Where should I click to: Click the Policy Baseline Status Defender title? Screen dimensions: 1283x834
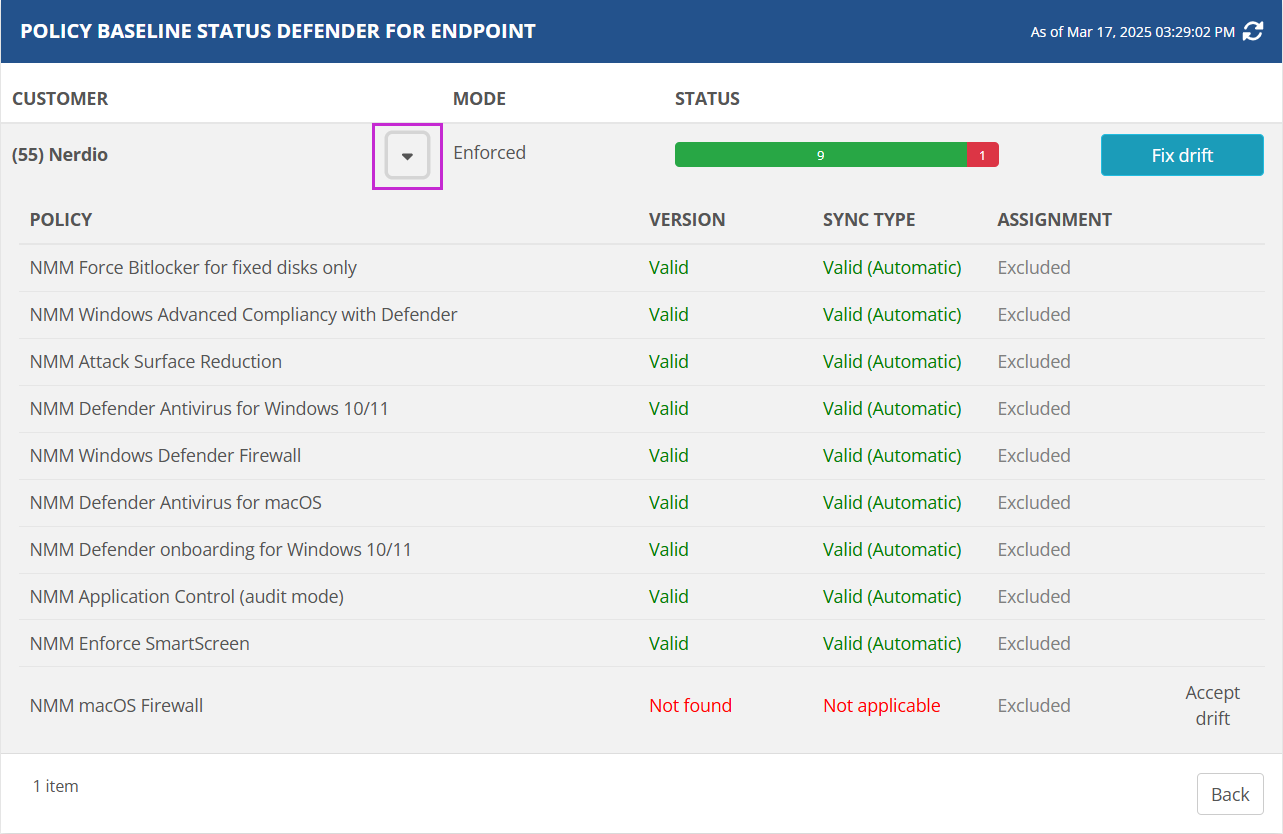coord(278,31)
